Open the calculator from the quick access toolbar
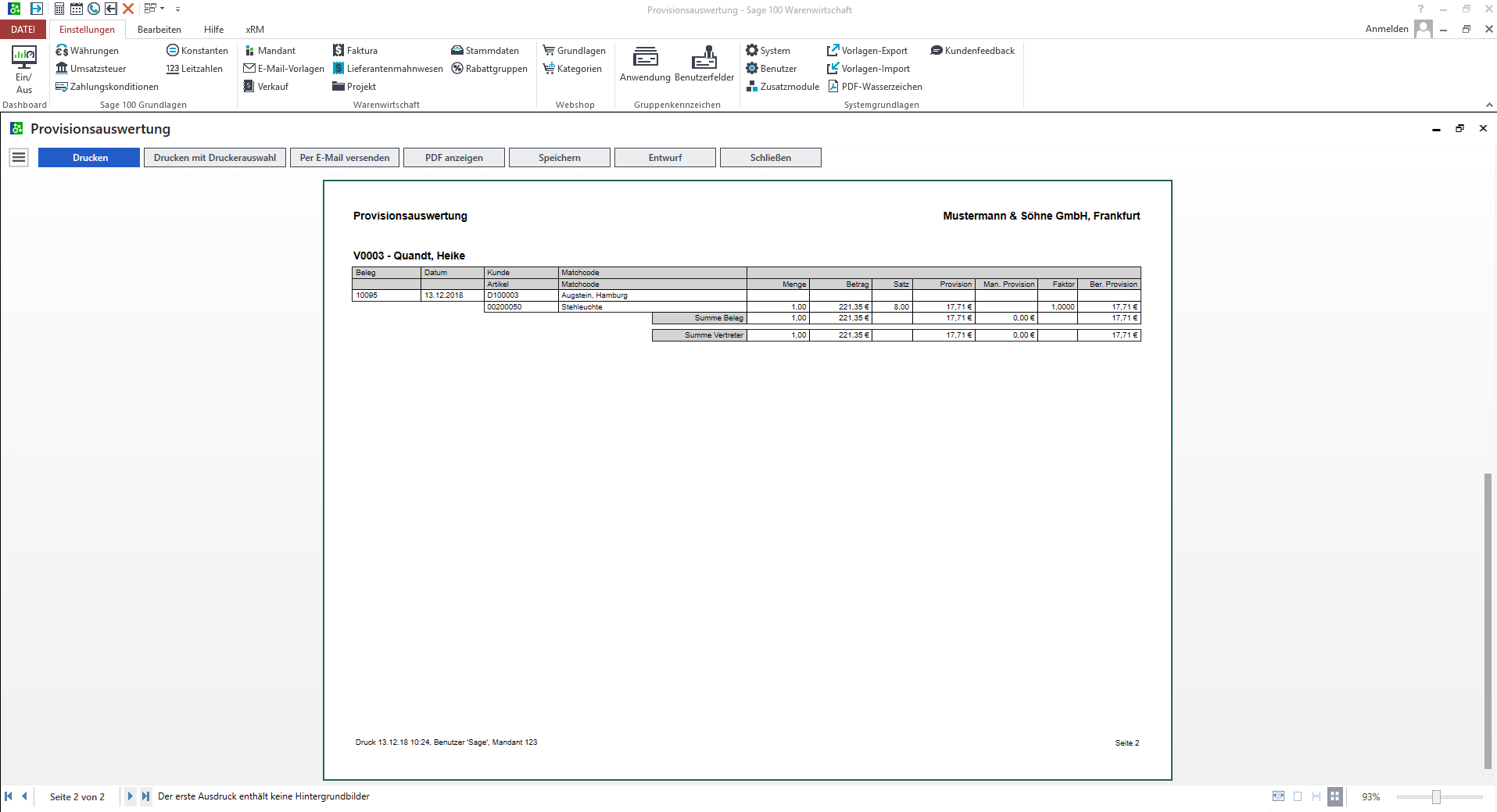The width and height of the screenshot is (1497, 812). point(59,9)
